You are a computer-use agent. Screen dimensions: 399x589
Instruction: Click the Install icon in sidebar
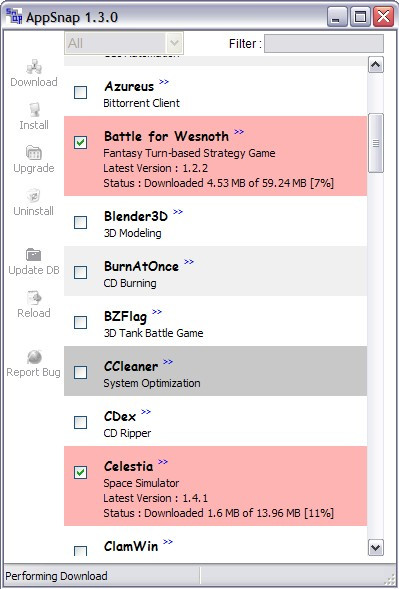point(34,110)
